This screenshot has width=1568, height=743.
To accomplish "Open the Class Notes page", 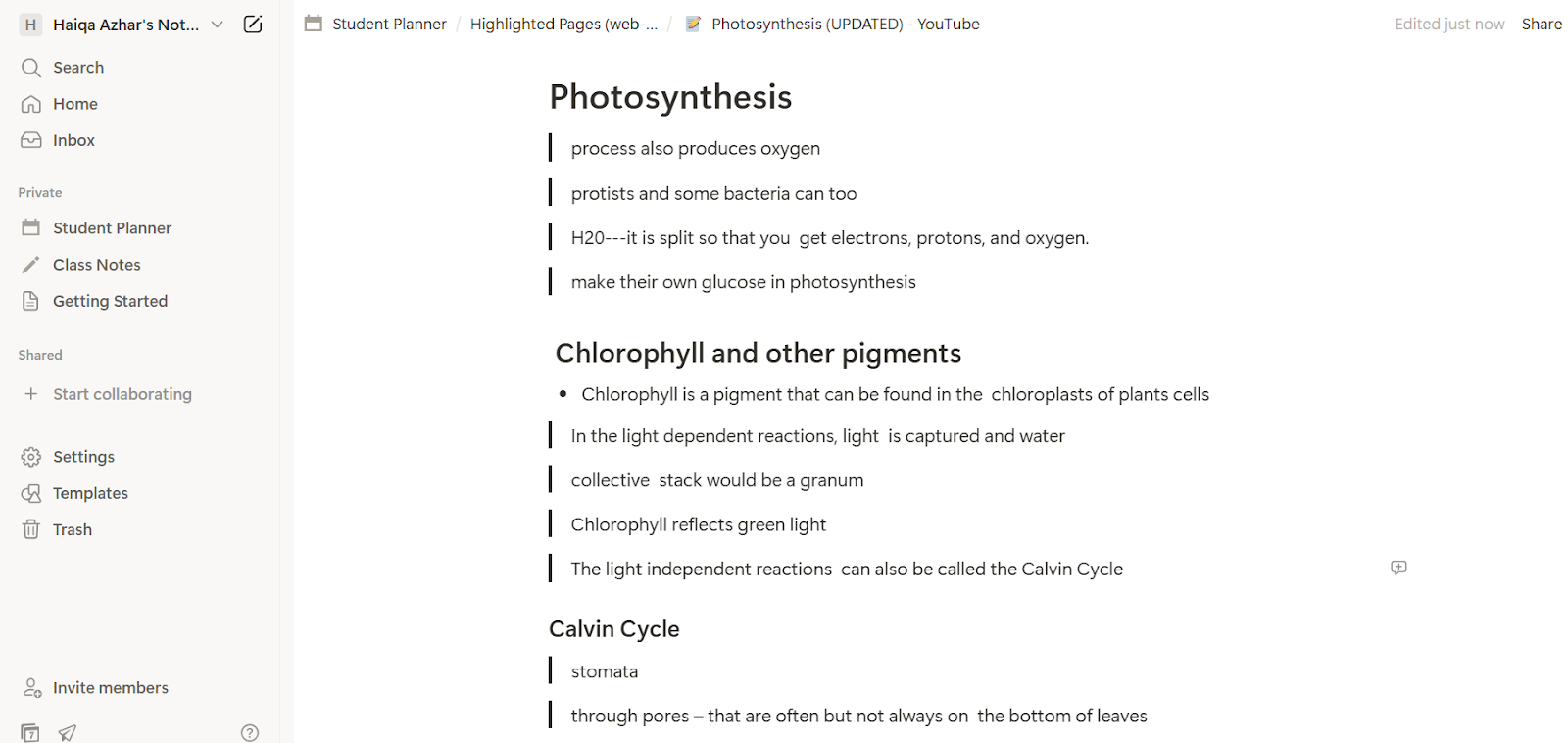I will [x=97, y=264].
